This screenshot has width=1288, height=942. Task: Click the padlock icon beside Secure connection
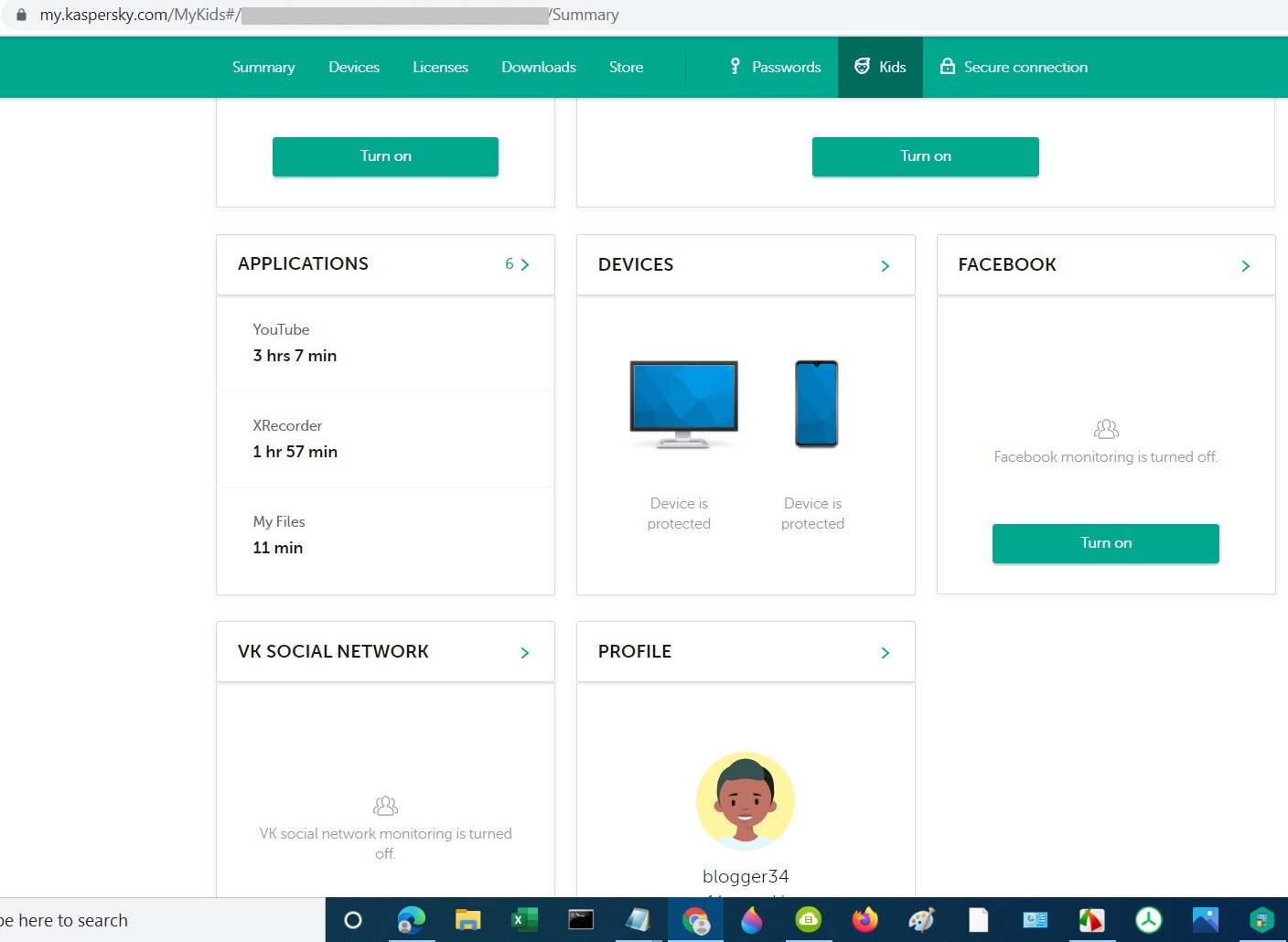pos(948,66)
